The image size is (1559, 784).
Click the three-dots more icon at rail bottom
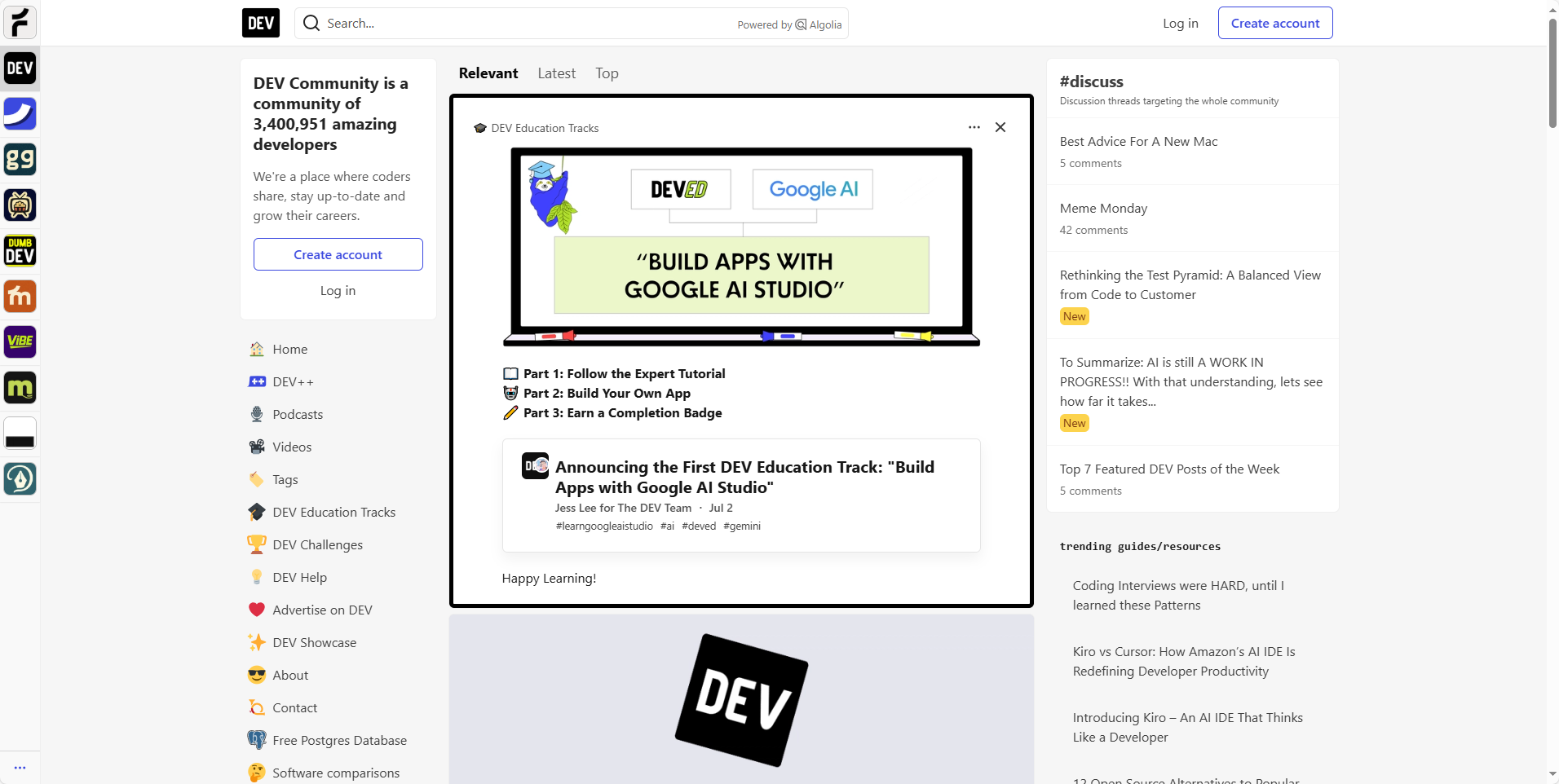click(20, 768)
